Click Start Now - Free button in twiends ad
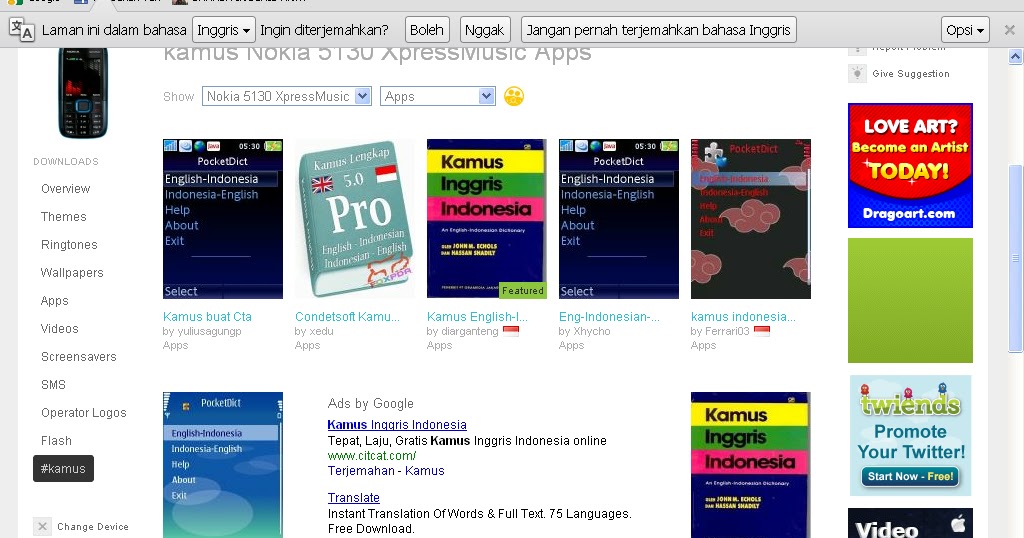Image resolution: width=1024 pixels, height=538 pixels. pyautogui.click(x=910, y=477)
